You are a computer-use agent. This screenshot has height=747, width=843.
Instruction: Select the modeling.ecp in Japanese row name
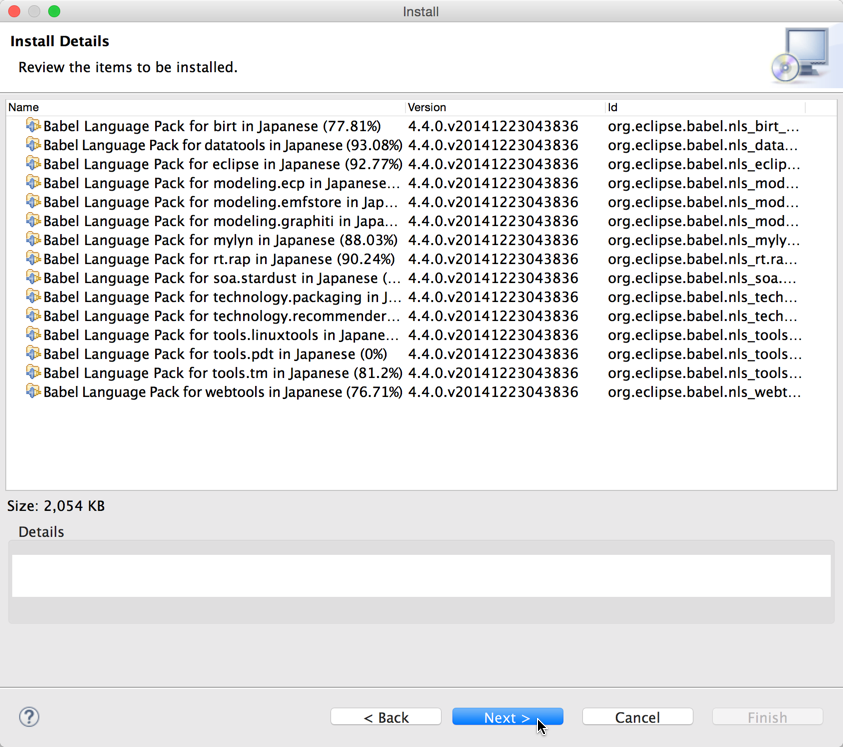pyautogui.click(x=222, y=183)
